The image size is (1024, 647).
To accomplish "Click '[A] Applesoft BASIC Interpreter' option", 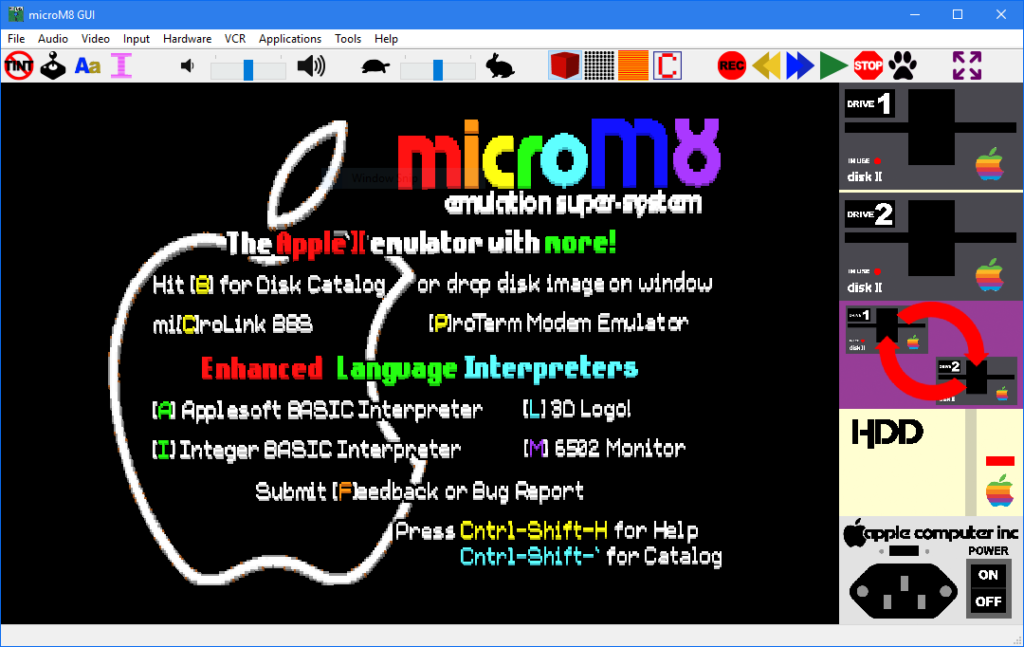I will [x=317, y=410].
